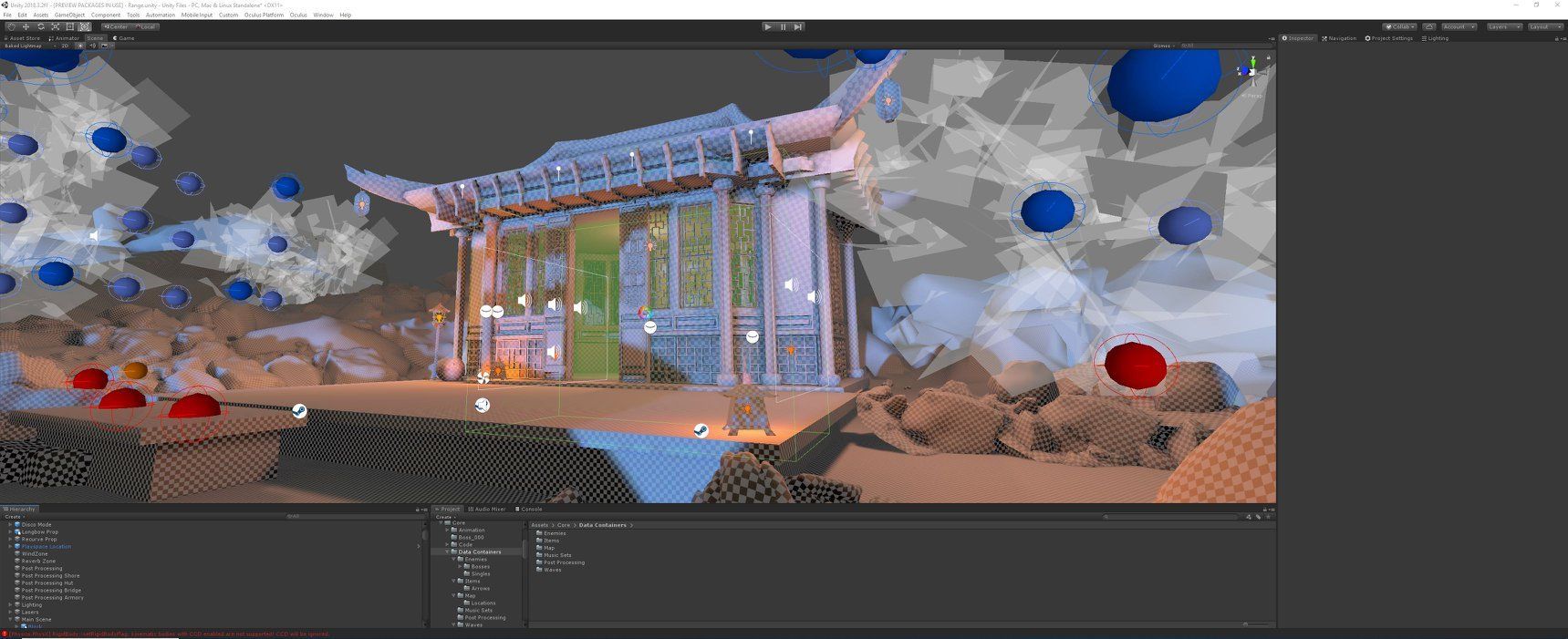Open the GameObject menu
The image size is (1568, 639).
pyautogui.click(x=69, y=15)
